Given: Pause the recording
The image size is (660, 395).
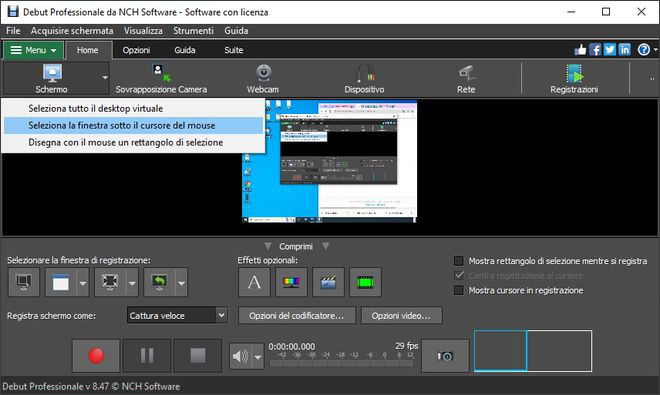Looking at the screenshot, I should coord(147,356).
